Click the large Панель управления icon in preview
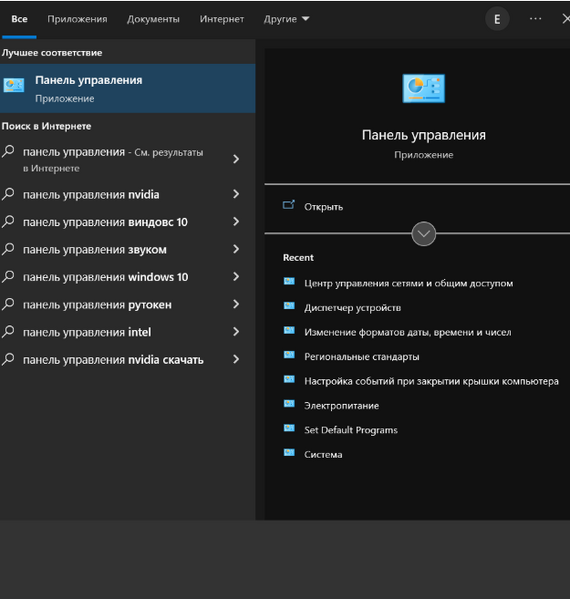570x599 pixels. point(423,88)
